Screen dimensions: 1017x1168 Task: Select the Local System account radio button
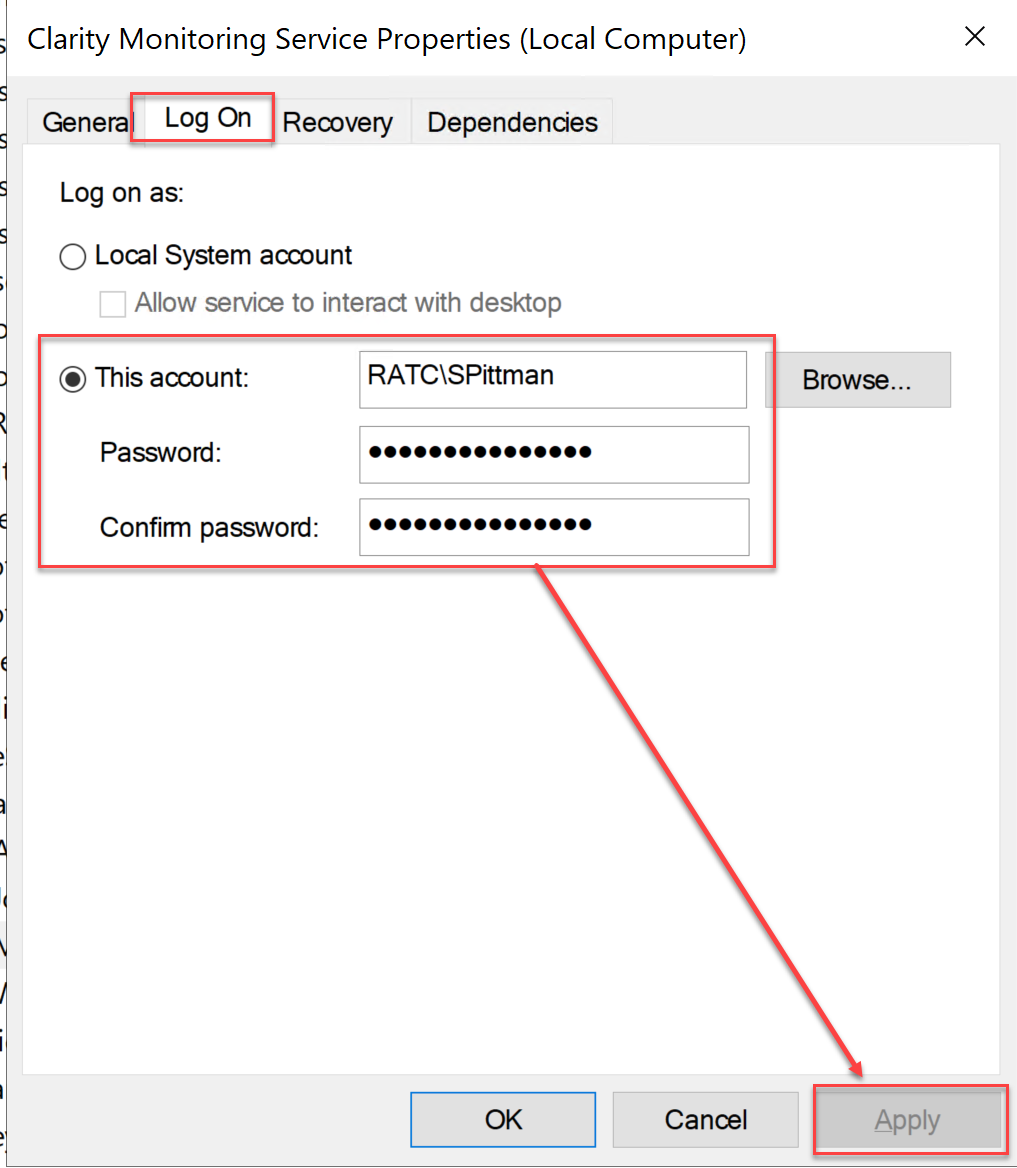pos(73,256)
